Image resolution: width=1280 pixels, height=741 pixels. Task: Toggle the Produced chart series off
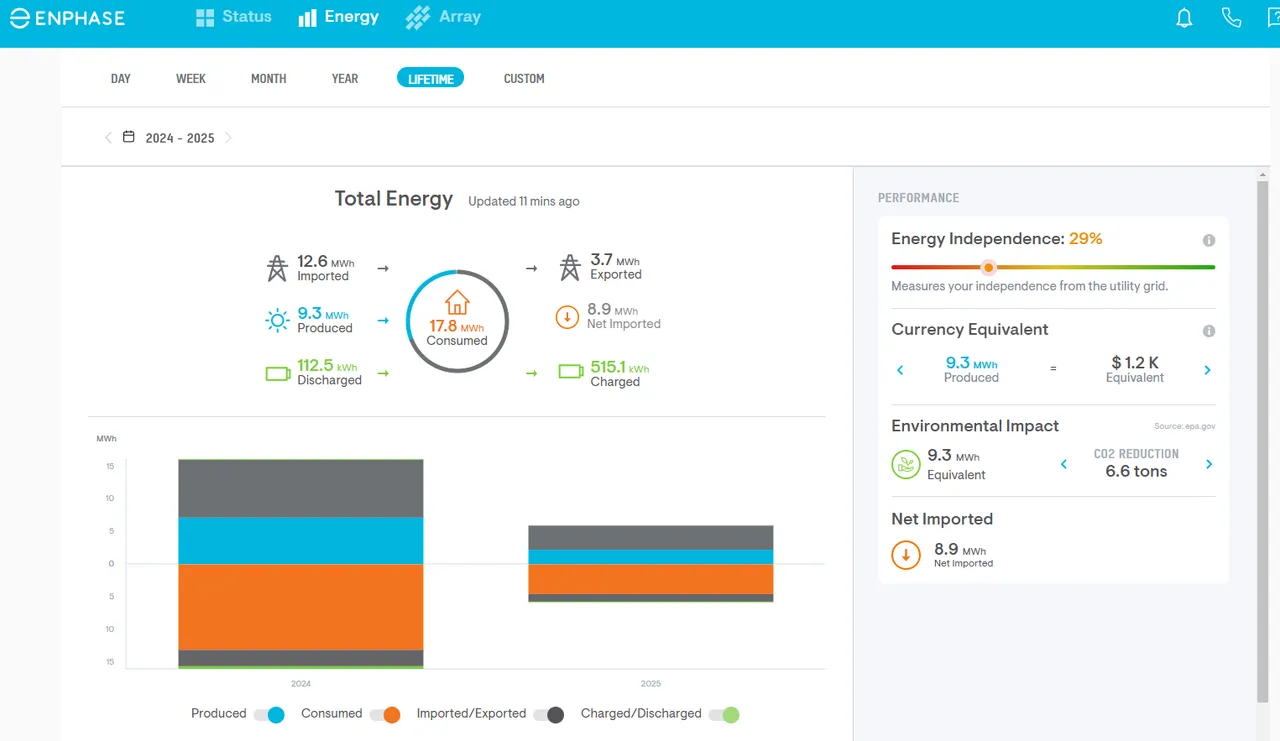click(x=269, y=714)
